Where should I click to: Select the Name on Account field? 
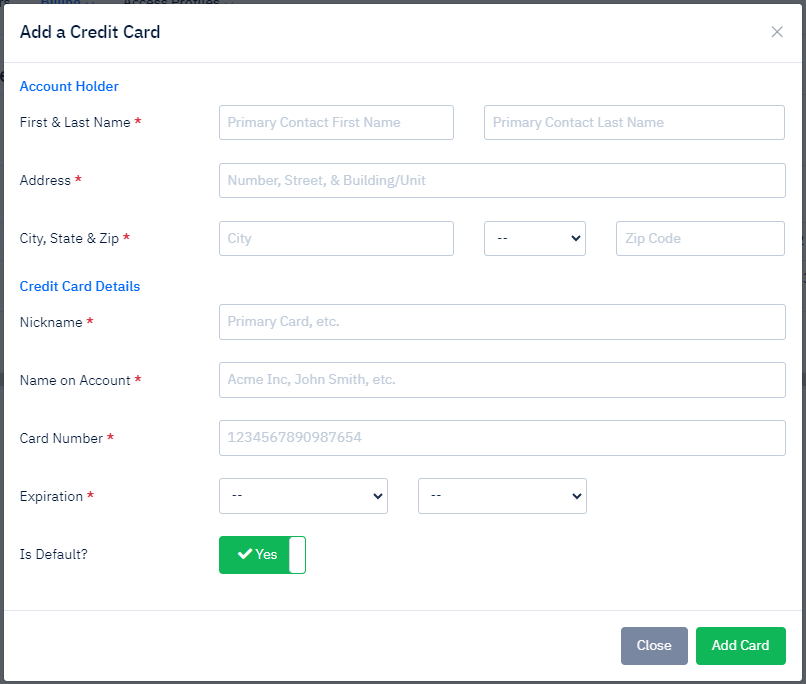point(502,380)
